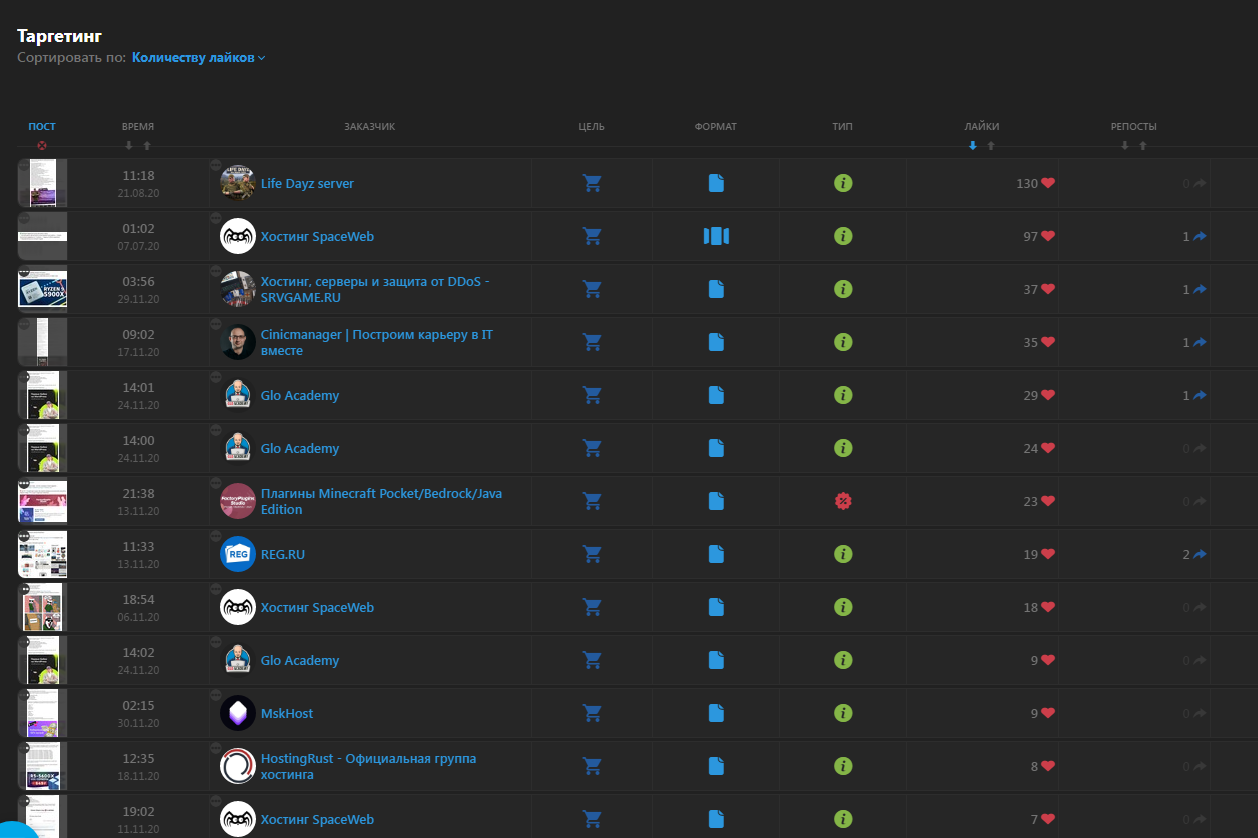Click the ЗАКАЗЧИК column header
Screen dimensions: 1258x838
370,127
